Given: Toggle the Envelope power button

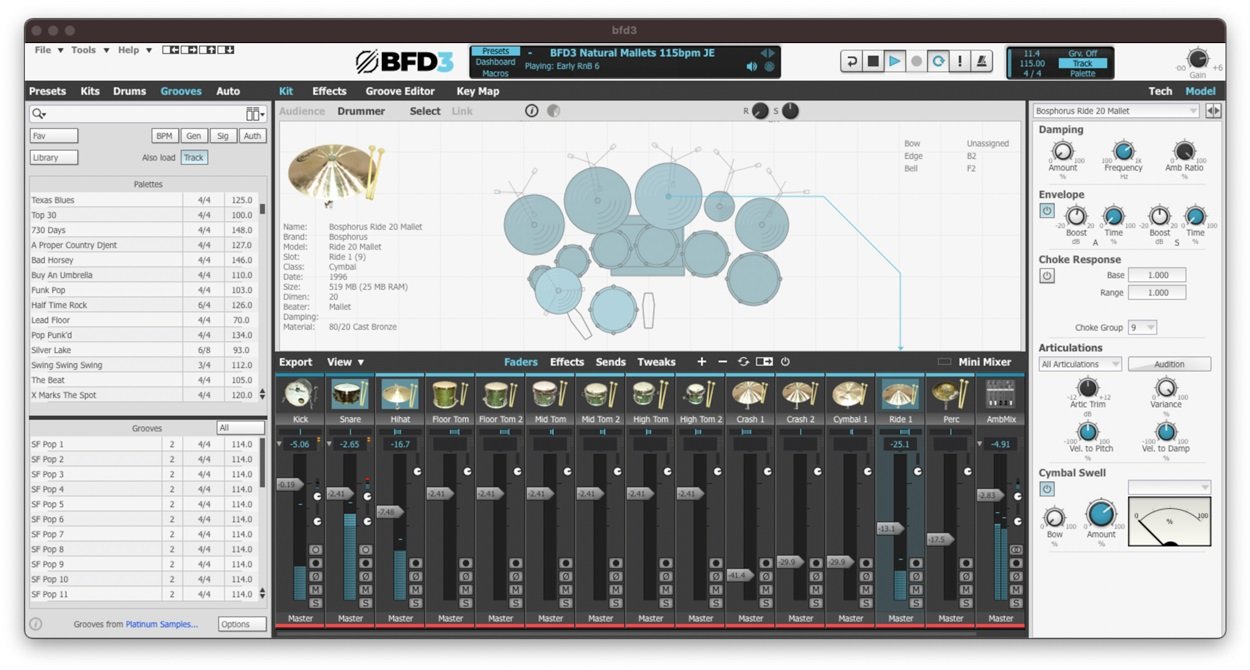Looking at the screenshot, I should (x=1047, y=211).
